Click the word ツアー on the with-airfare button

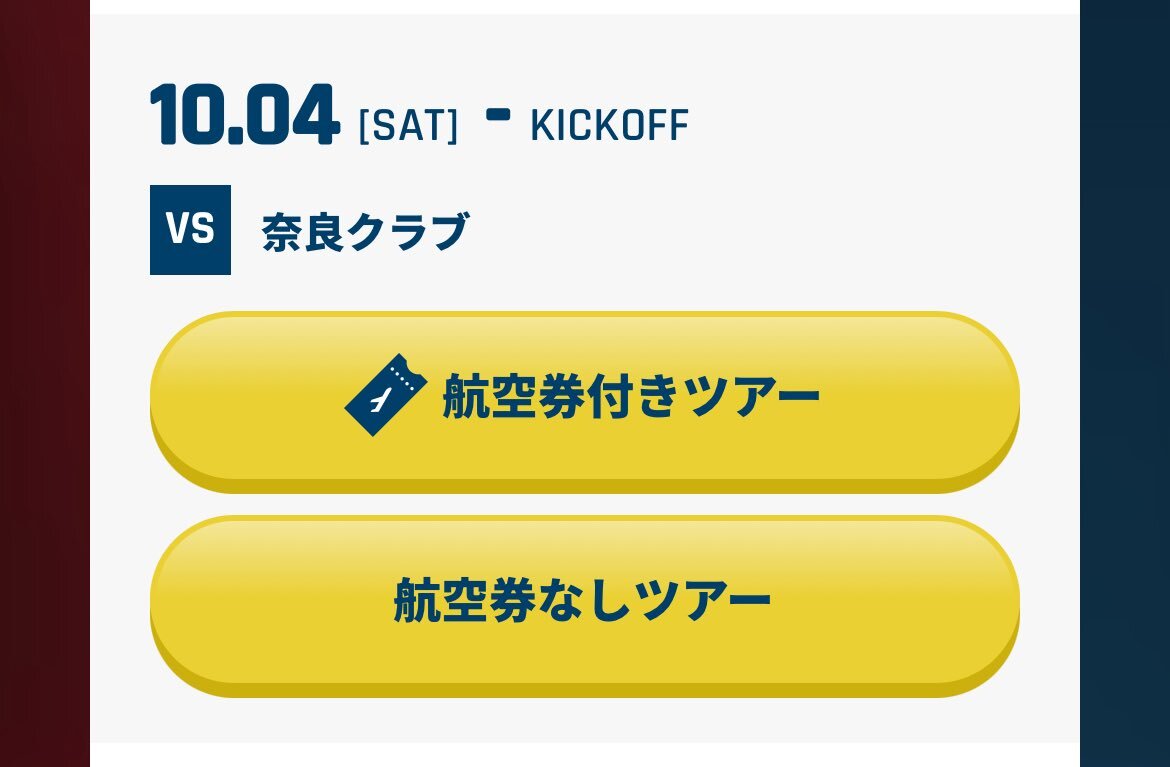754,395
